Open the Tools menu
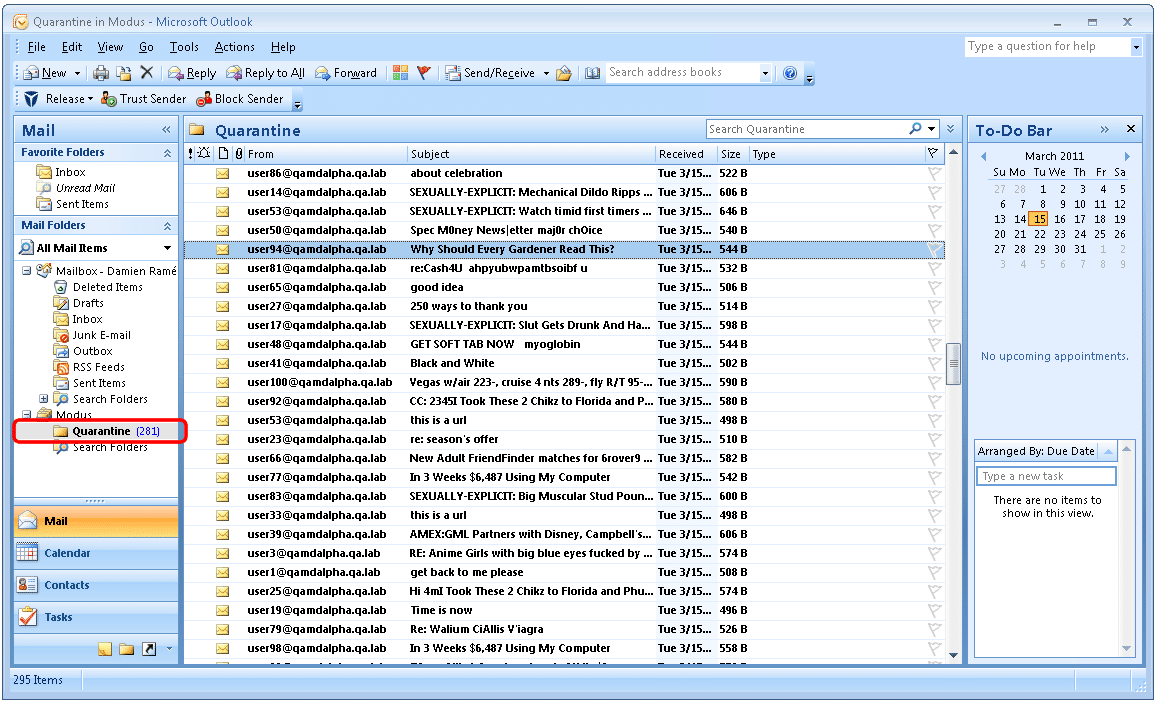Screen dimensions: 1159x707 pyautogui.click(x=184, y=47)
